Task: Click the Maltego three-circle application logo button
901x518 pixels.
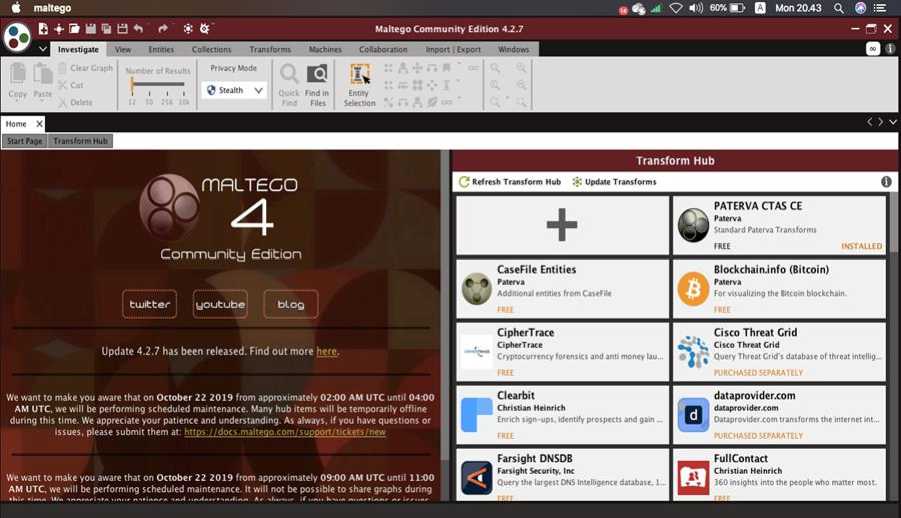Action: coord(17,37)
